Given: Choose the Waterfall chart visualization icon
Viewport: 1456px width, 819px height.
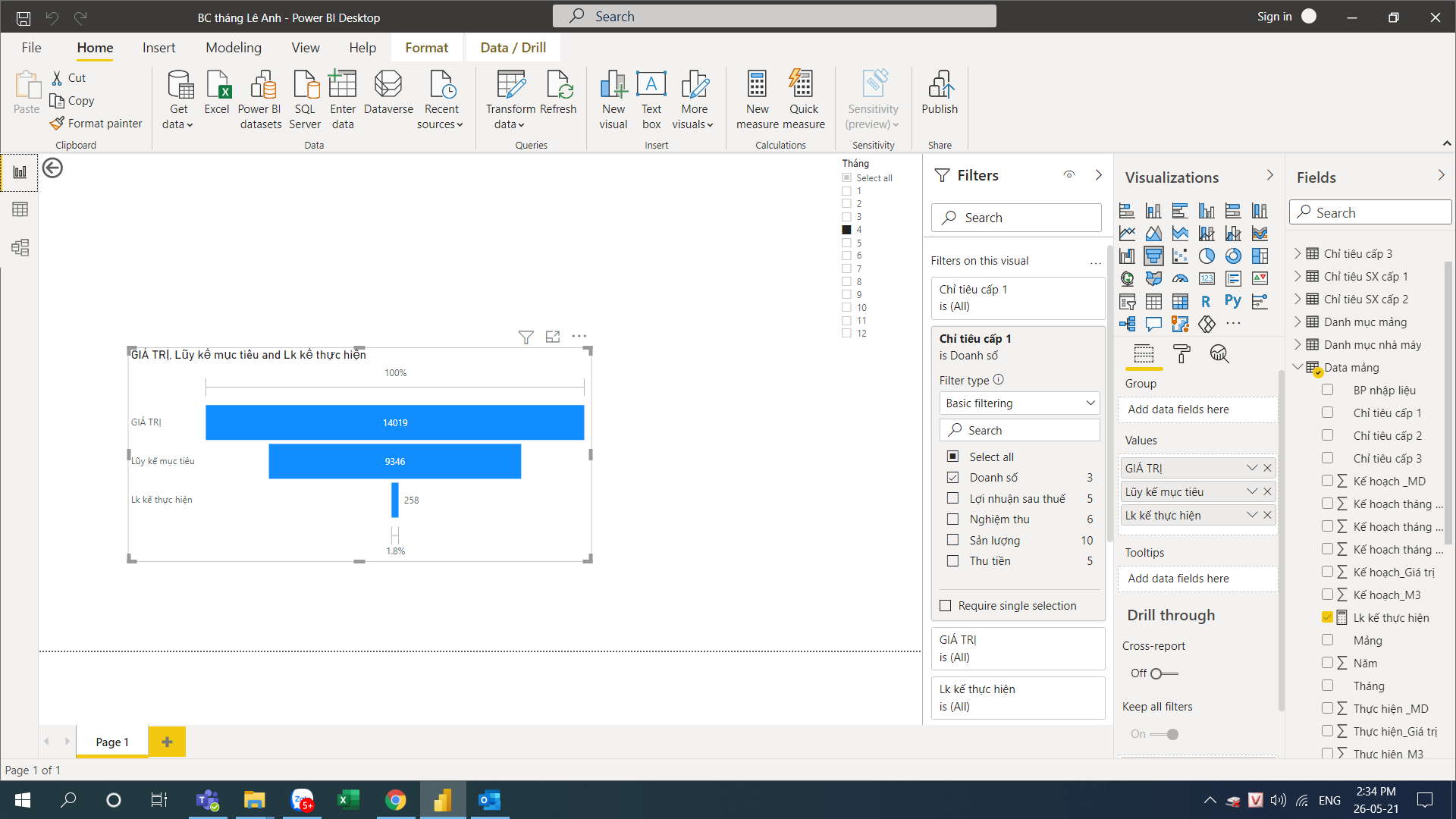Looking at the screenshot, I should point(1127,256).
